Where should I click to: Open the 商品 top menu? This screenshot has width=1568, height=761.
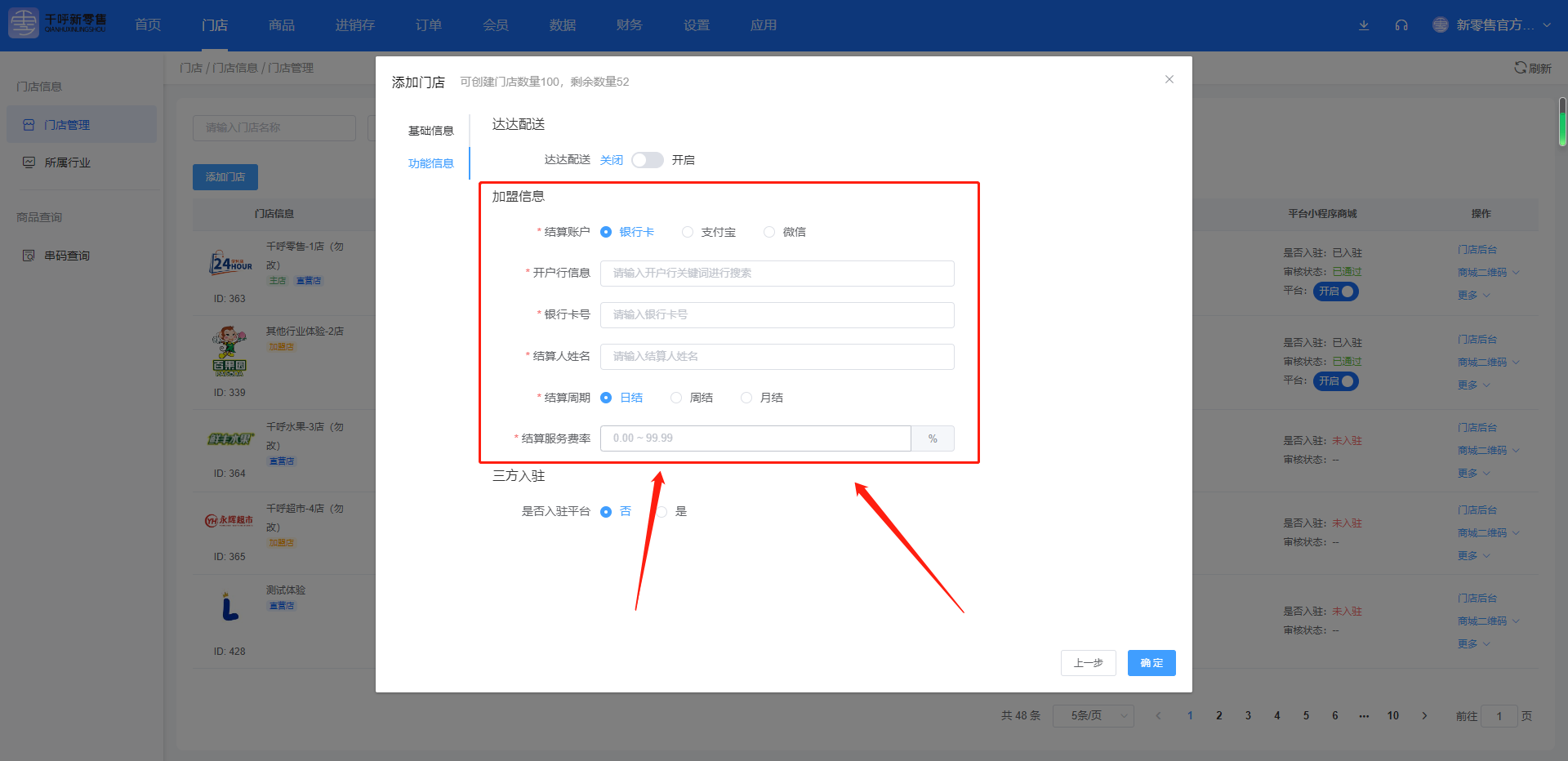[x=282, y=25]
